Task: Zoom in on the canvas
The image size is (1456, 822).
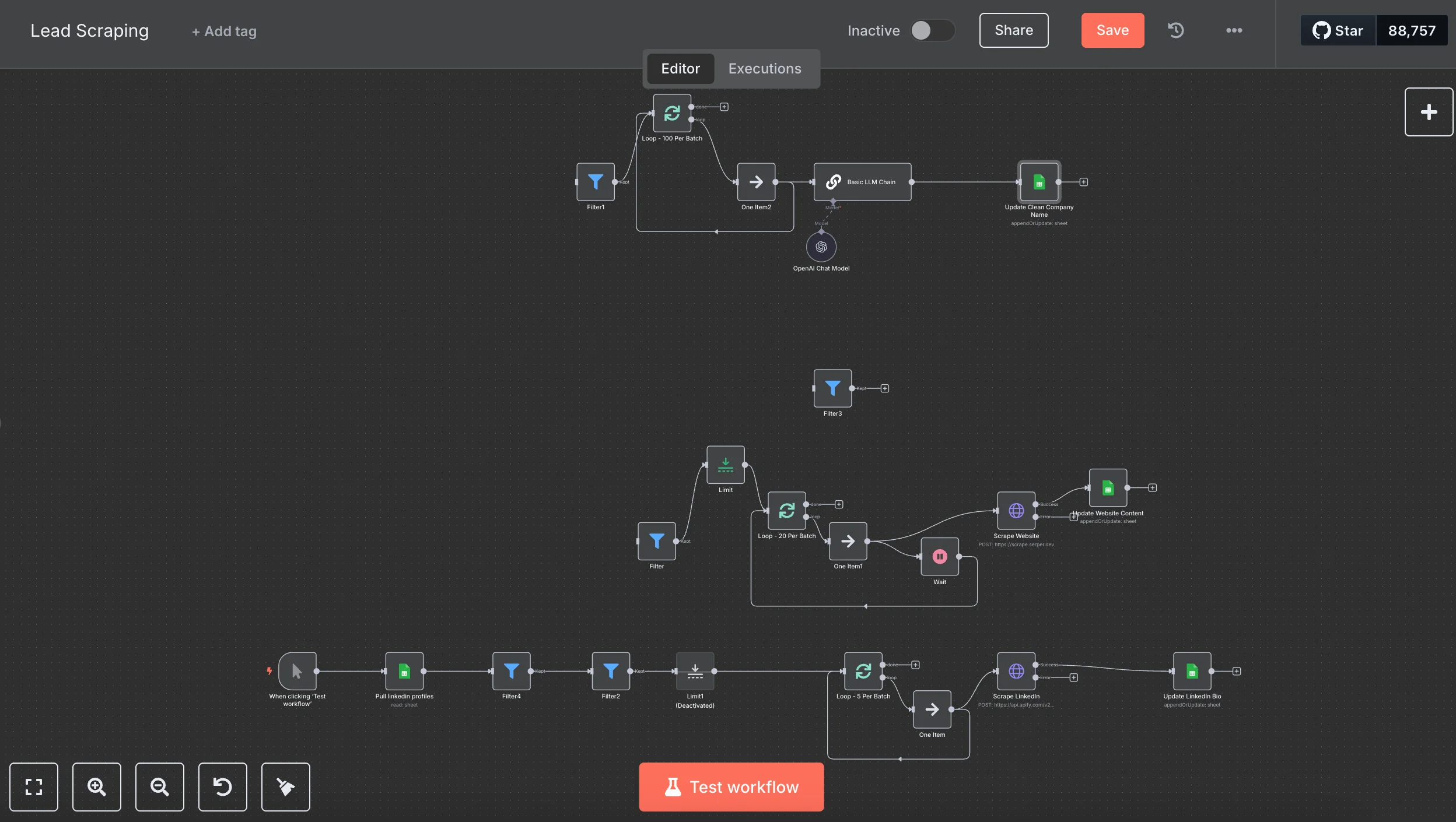Action: tap(97, 787)
